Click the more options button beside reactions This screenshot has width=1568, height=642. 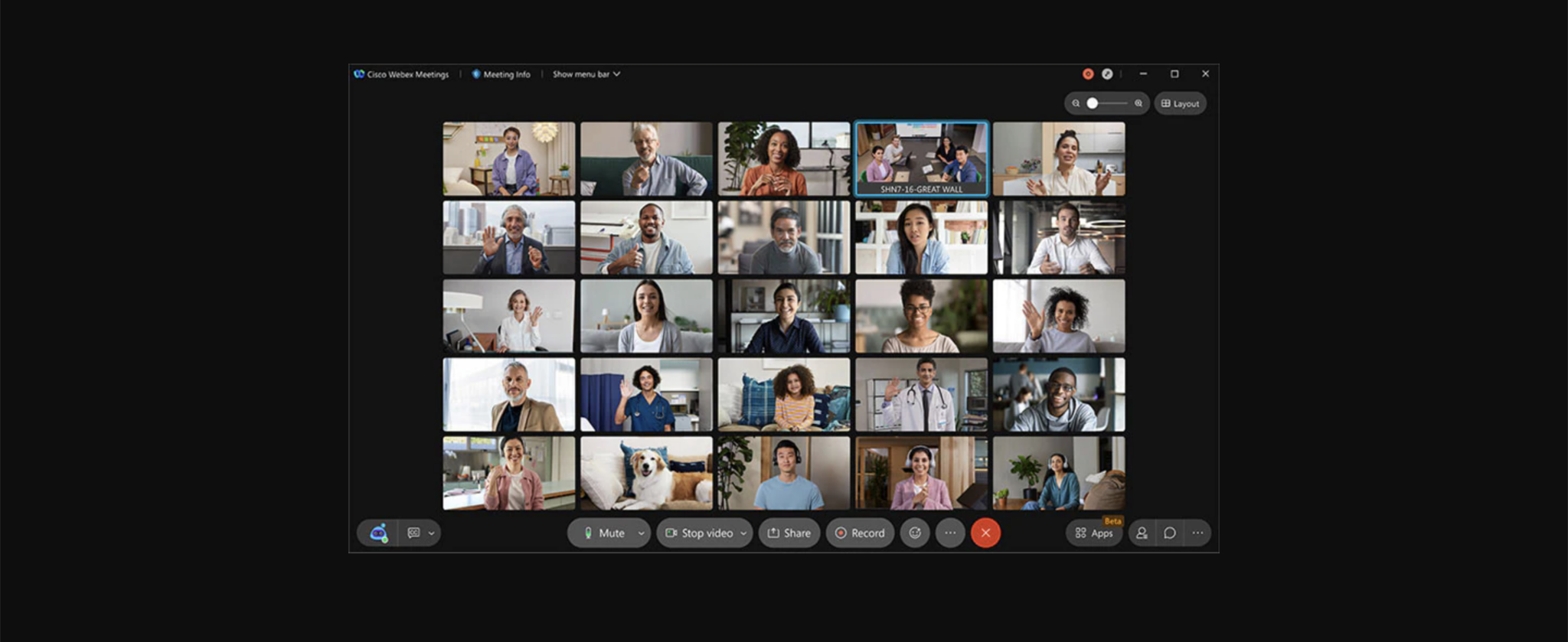click(x=950, y=533)
